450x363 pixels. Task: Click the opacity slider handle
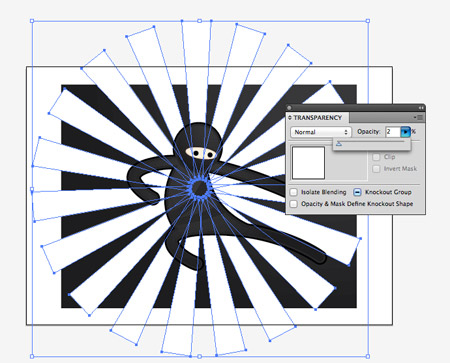point(339,144)
